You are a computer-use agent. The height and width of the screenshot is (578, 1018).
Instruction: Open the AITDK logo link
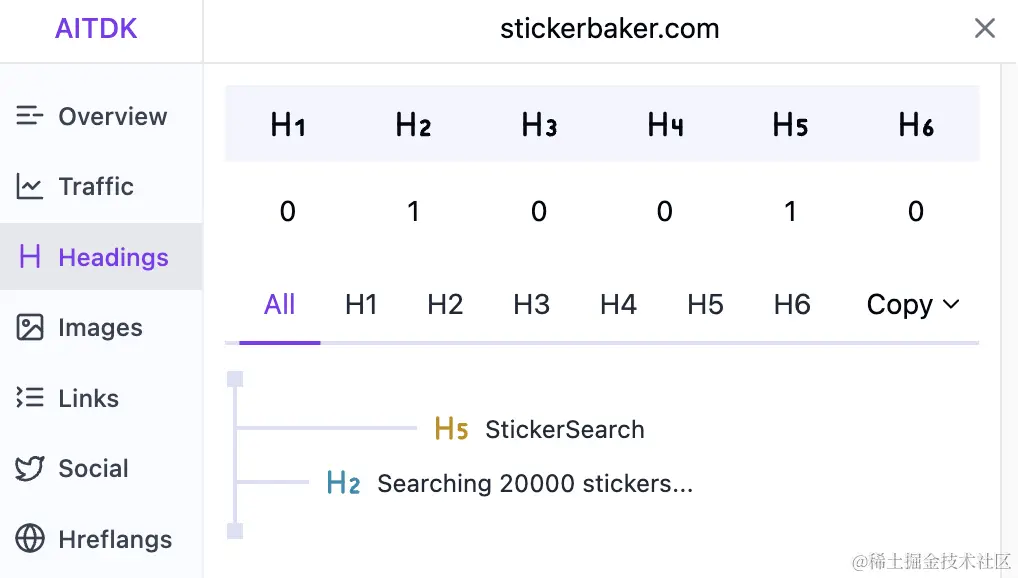pyautogui.click(x=96, y=29)
